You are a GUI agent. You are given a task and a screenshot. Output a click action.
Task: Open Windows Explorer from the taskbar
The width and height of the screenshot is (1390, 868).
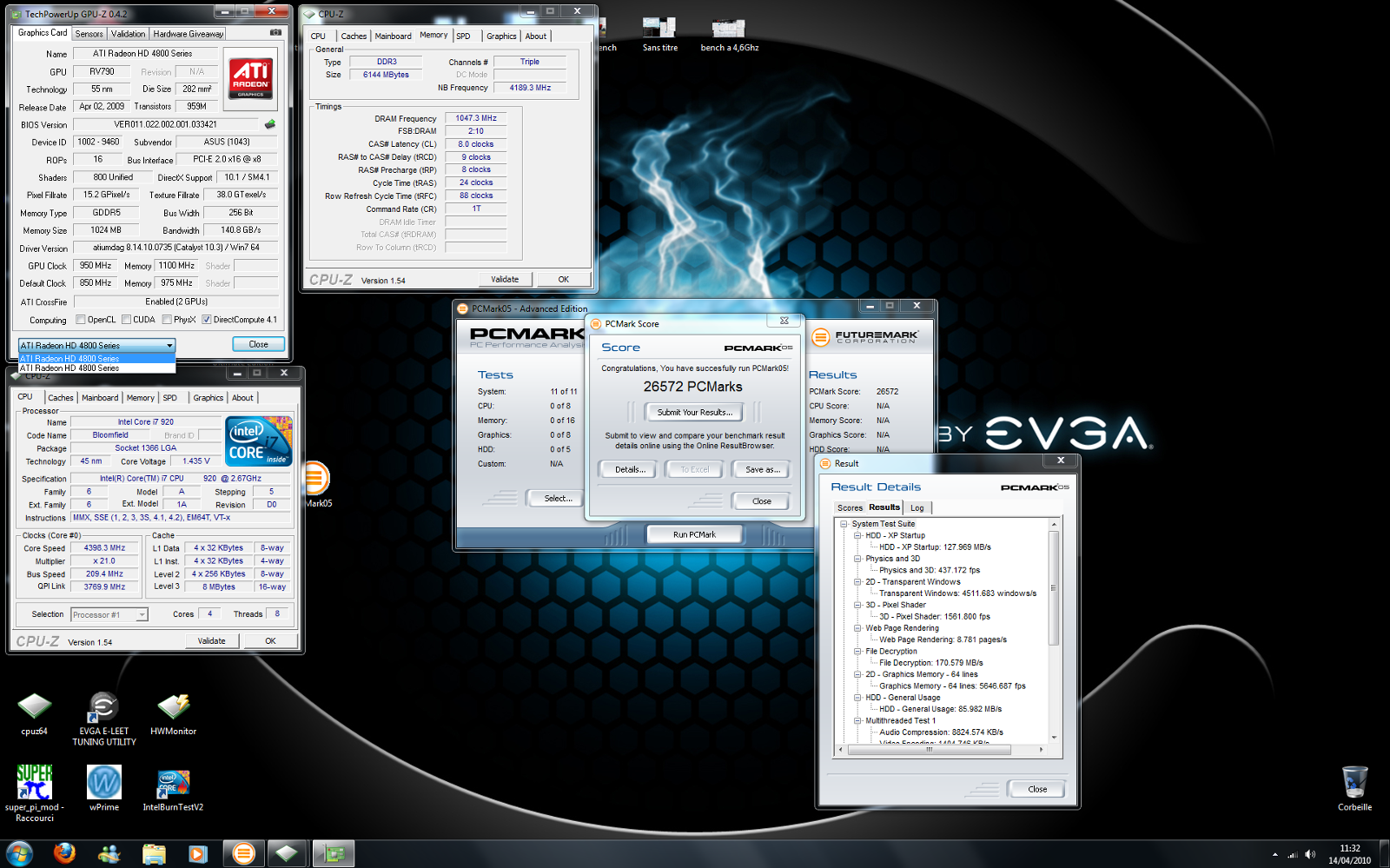(x=154, y=854)
